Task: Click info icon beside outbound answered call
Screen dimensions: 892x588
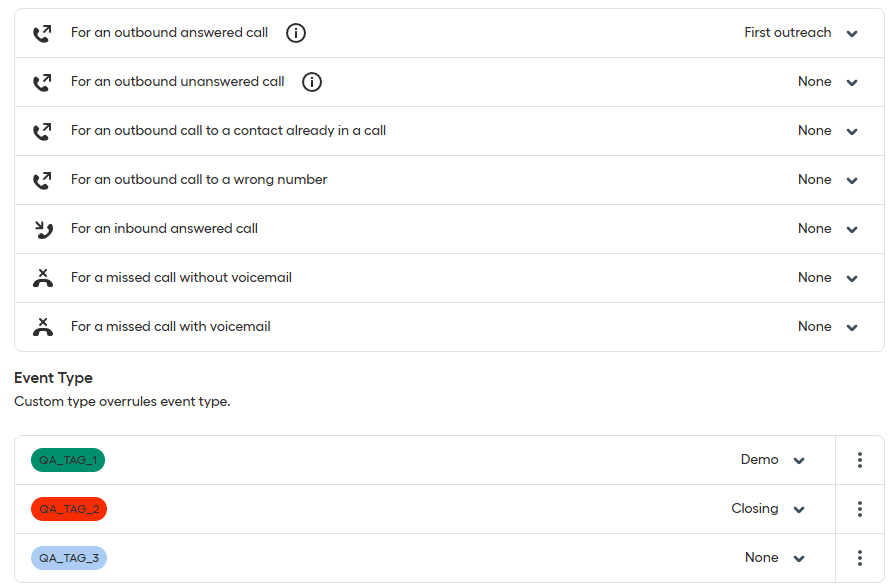Action: pyautogui.click(x=296, y=33)
